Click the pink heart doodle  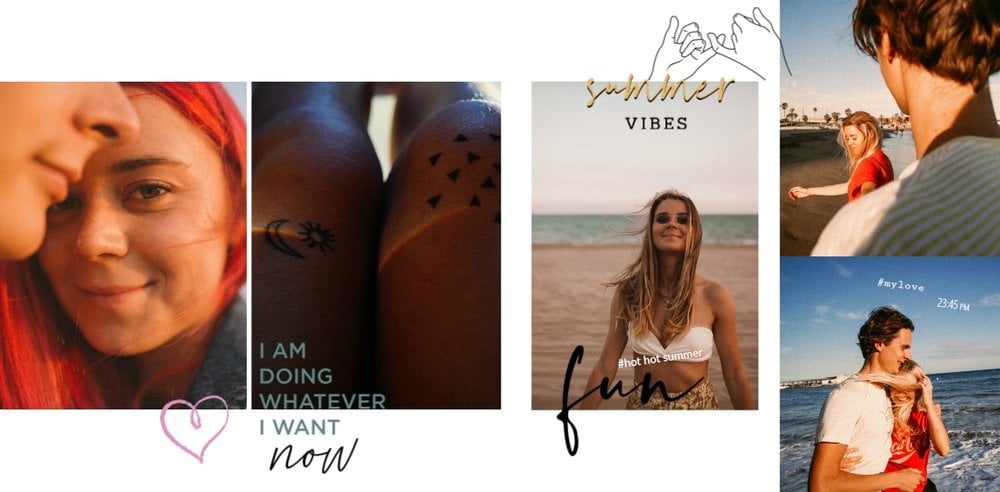tap(195, 428)
